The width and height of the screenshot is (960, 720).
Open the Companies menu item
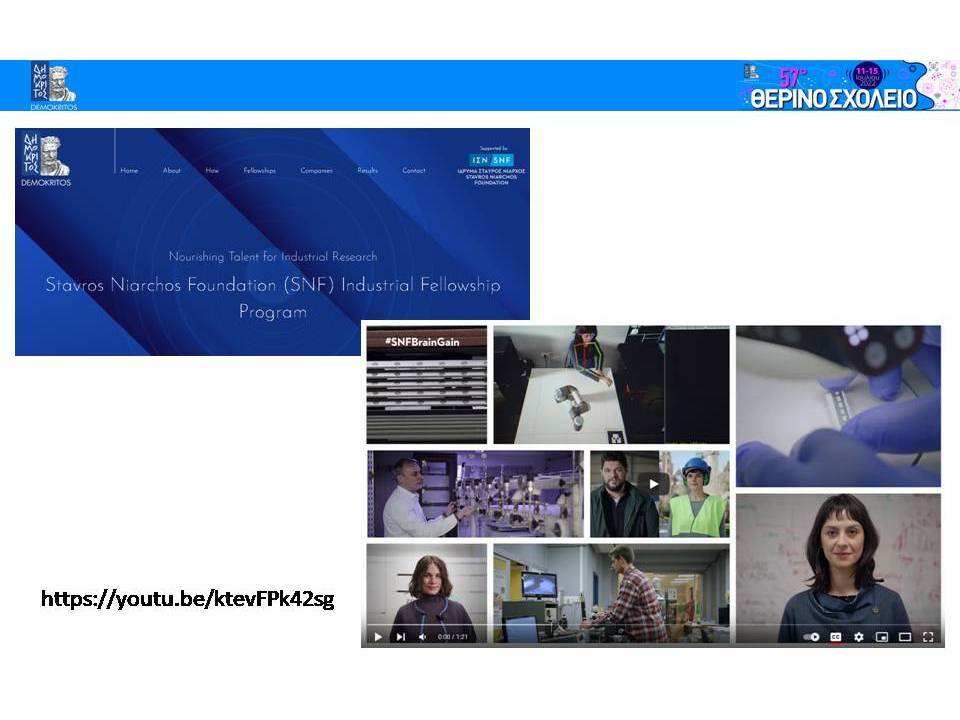click(317, 171)
